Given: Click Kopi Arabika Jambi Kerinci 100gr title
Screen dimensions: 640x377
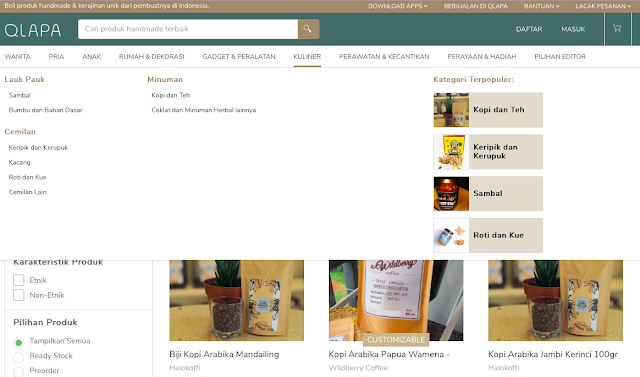Looking at the screenshot, I should click(x=553, y=354).
